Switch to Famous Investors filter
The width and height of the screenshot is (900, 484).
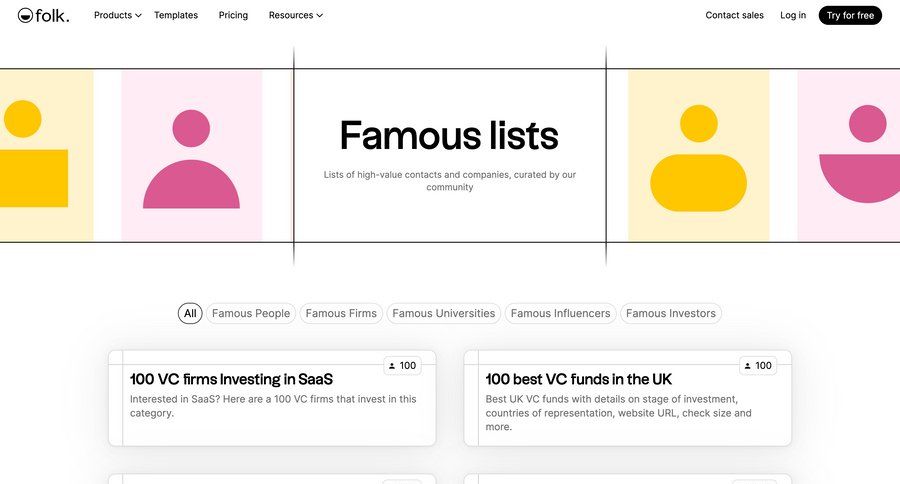[x=670, y=313]
